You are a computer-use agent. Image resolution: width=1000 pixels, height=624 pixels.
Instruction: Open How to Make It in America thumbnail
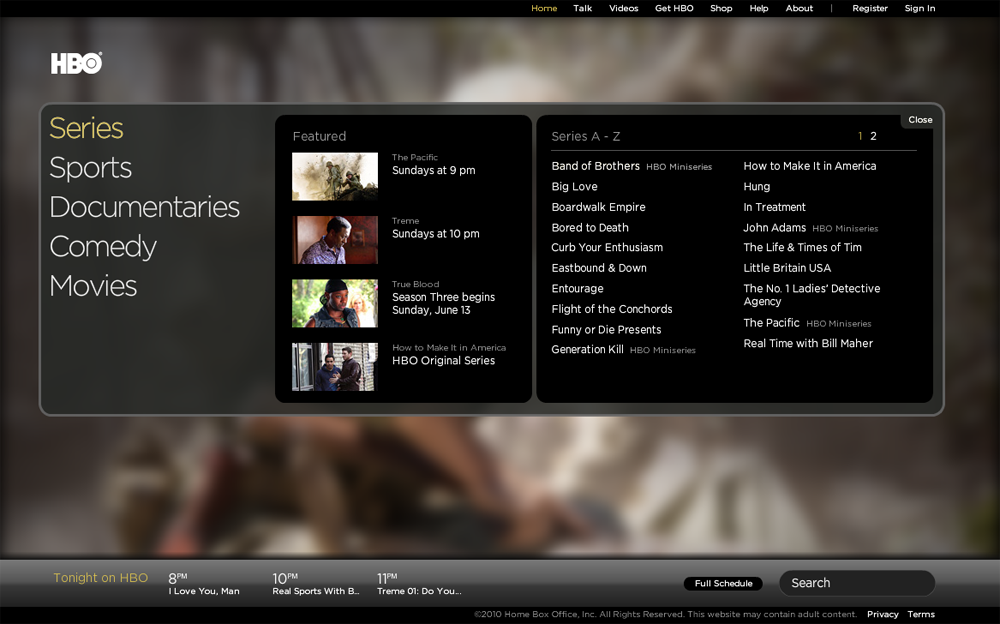[x=335, y=367]
